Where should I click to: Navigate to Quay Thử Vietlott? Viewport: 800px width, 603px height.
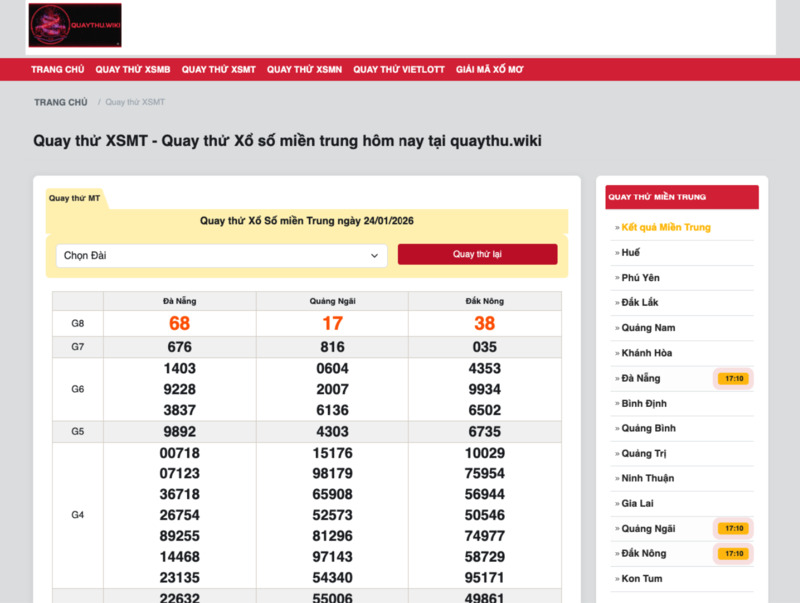pos(399,70)
